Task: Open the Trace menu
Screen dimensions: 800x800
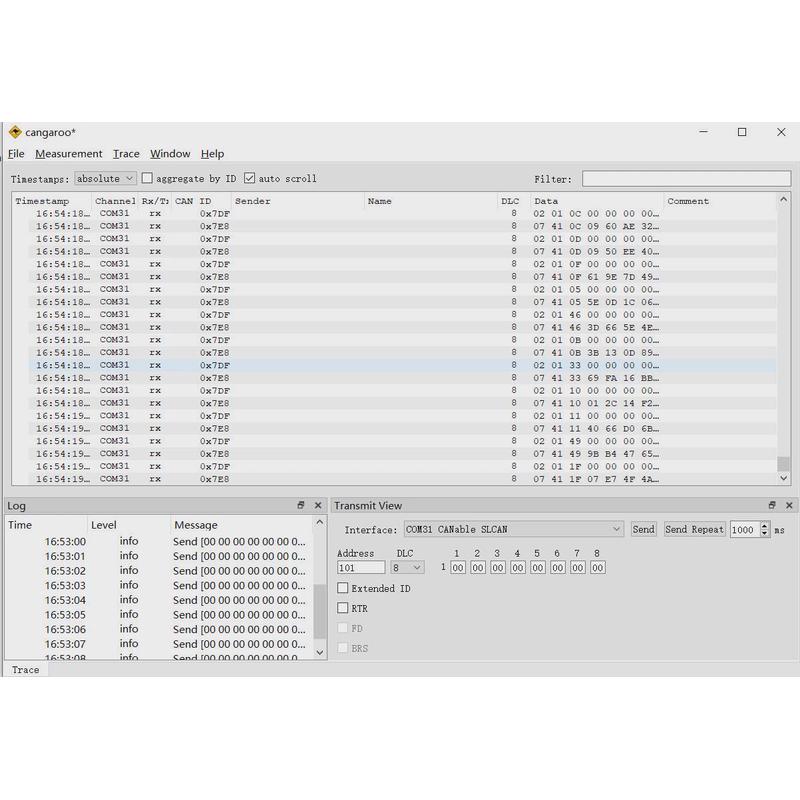Action: click(126, 154)
